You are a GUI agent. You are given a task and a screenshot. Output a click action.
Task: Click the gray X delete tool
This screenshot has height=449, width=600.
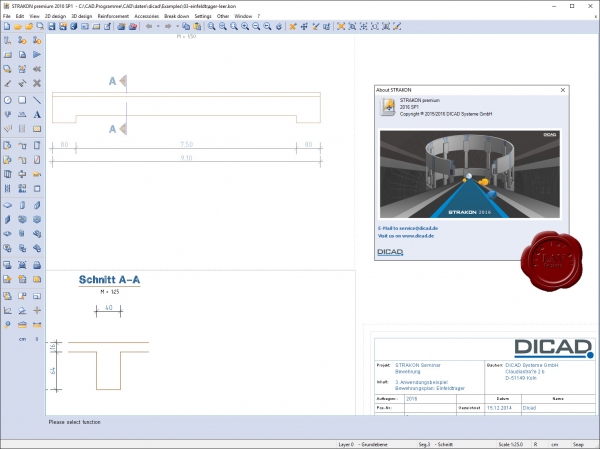coord(37,83)
